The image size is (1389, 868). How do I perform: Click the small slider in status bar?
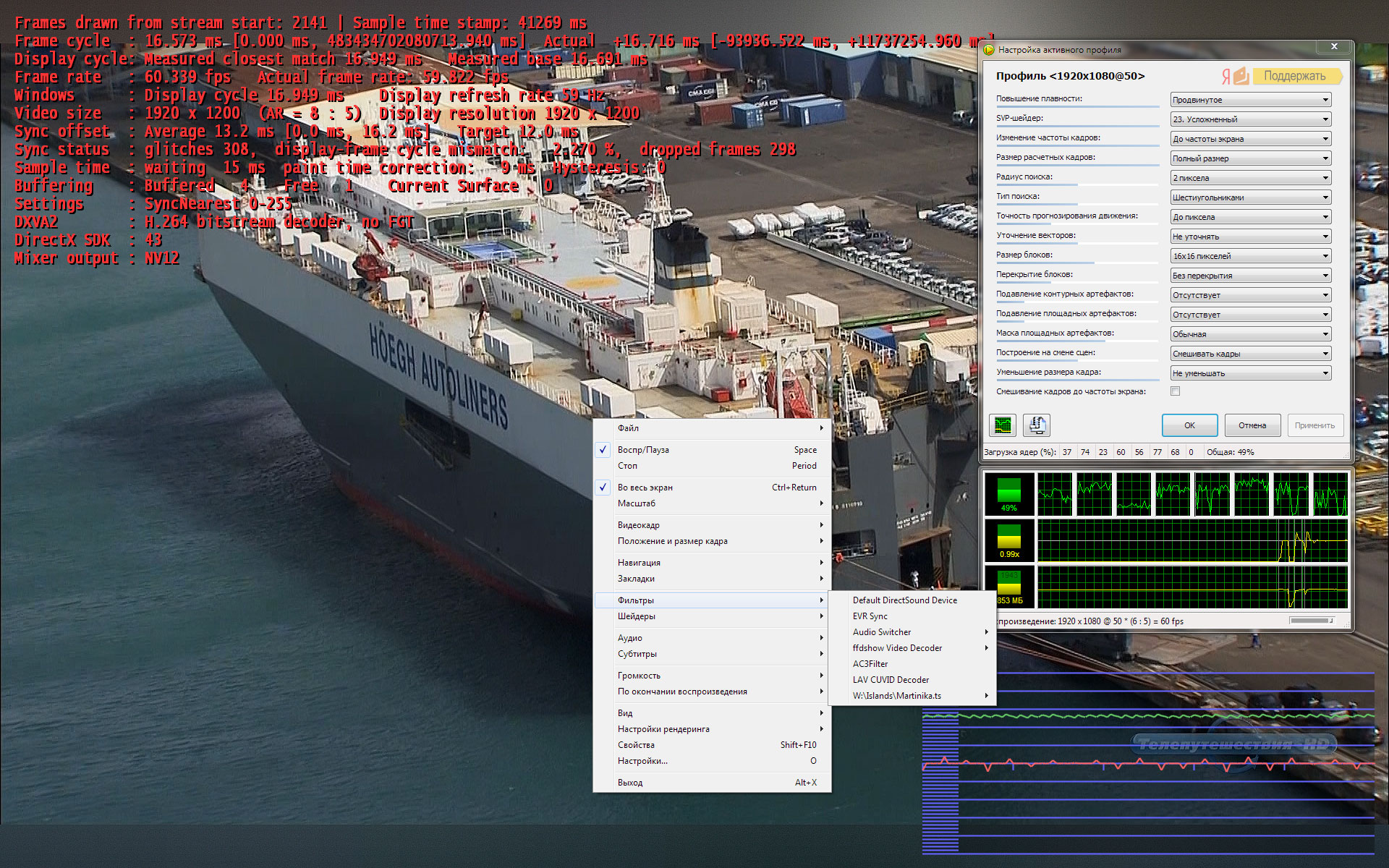coord(1312,621)
